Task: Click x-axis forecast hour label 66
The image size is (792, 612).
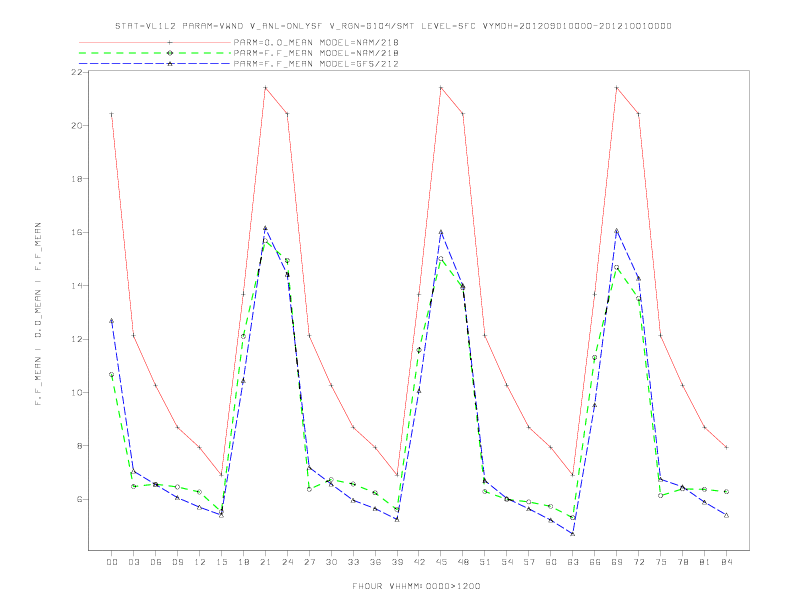Action: 595,562
